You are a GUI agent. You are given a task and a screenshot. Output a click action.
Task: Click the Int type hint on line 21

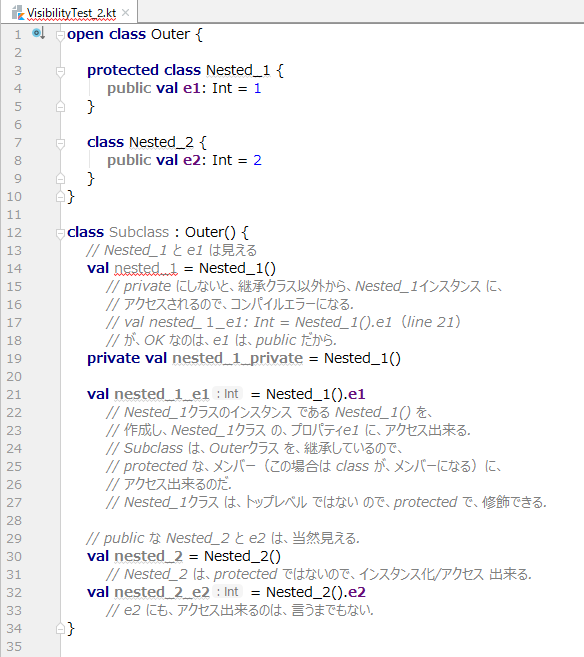pyautogui.click(x=227, y=394)
